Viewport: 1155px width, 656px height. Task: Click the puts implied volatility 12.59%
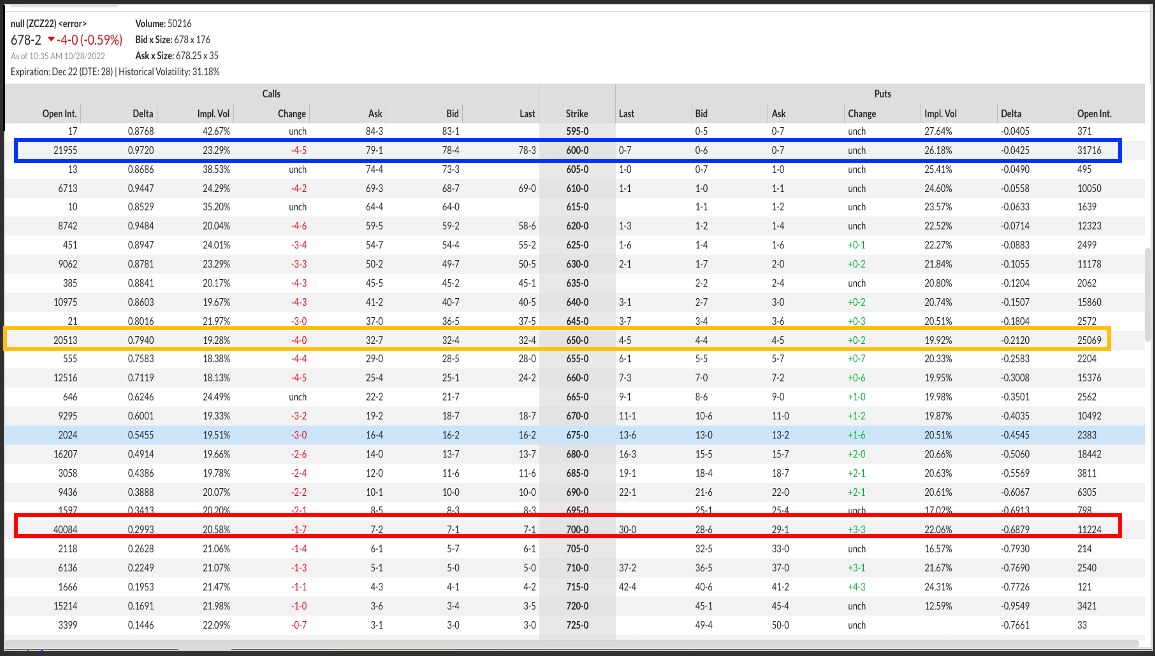point(938,606)
